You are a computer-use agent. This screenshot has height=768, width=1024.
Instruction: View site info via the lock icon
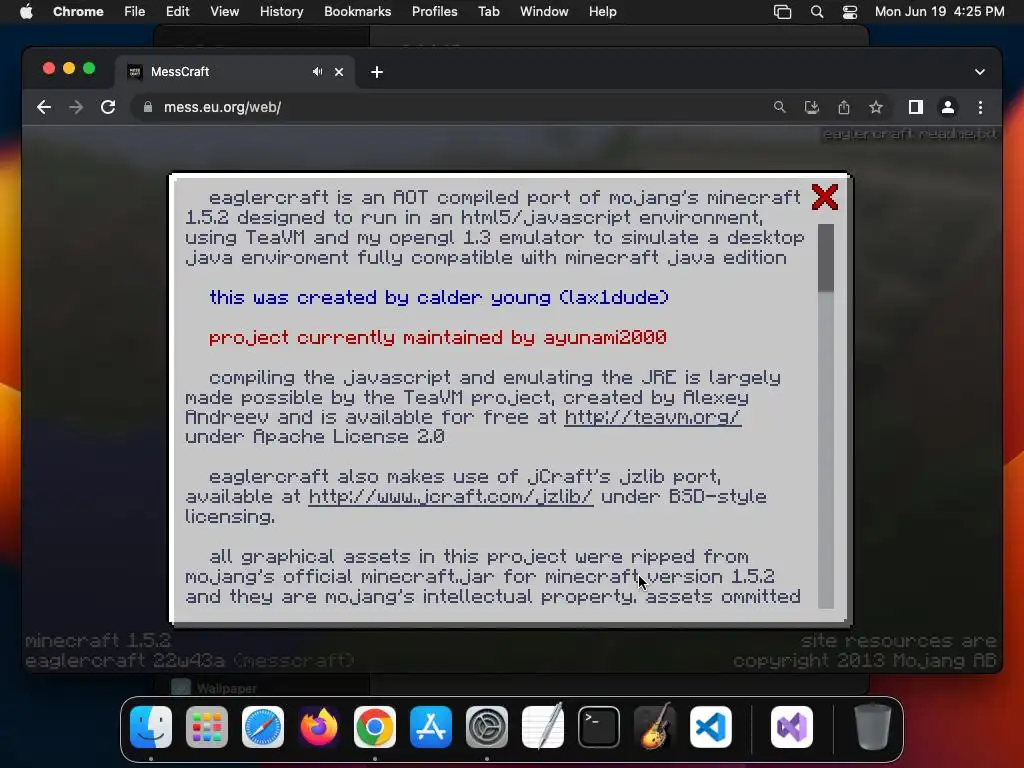tap(148, 107)
